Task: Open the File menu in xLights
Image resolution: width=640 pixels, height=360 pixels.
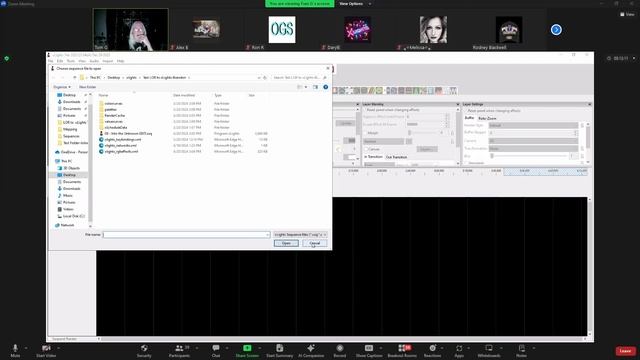Action: point(51,61)
